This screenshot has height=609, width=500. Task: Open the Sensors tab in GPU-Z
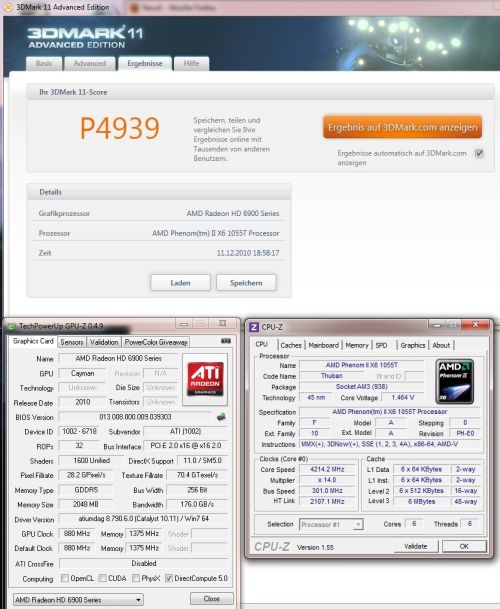pos(72,342)
